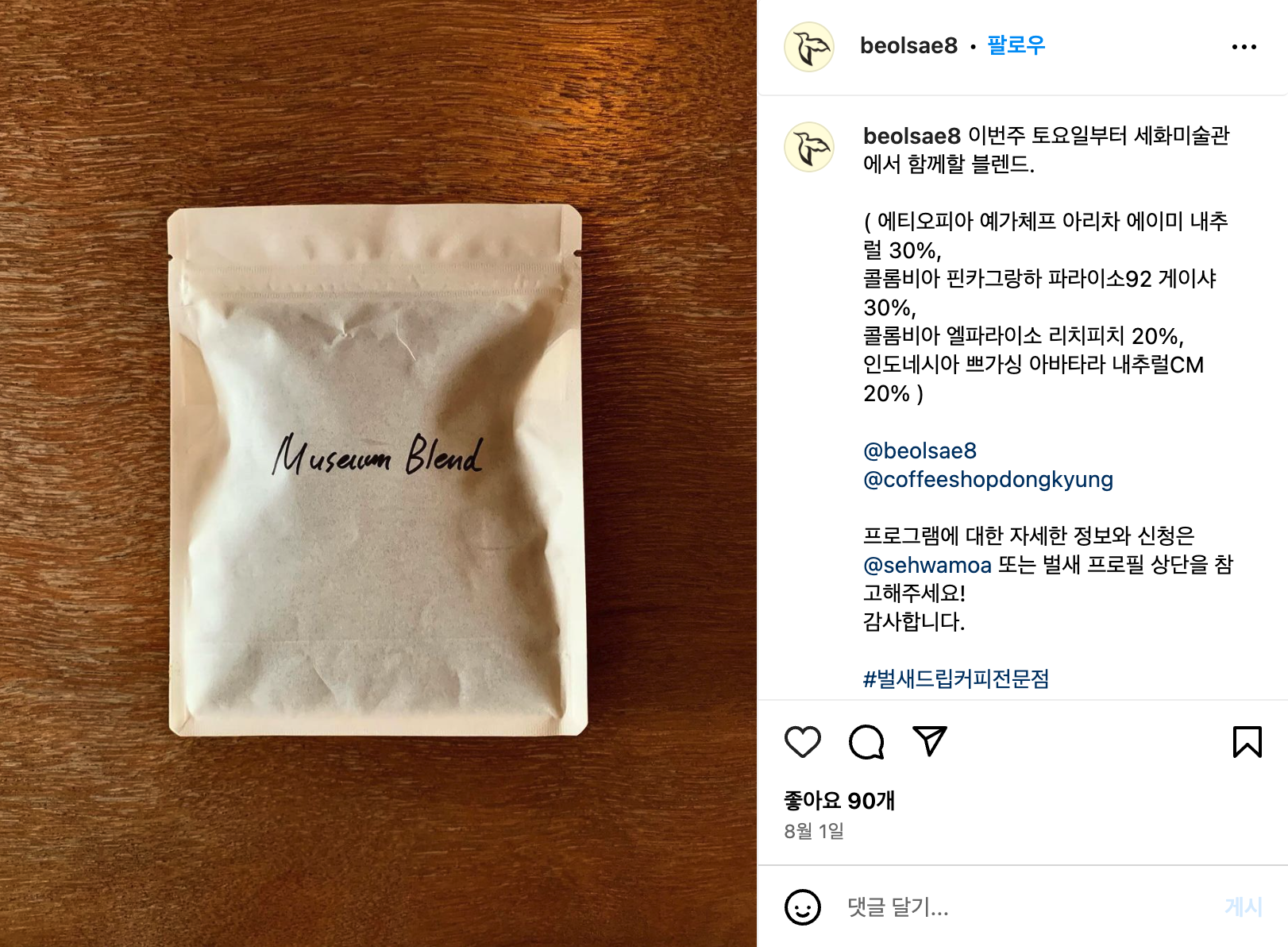Open comments via speech bubble icon

(x=866, y=742)
